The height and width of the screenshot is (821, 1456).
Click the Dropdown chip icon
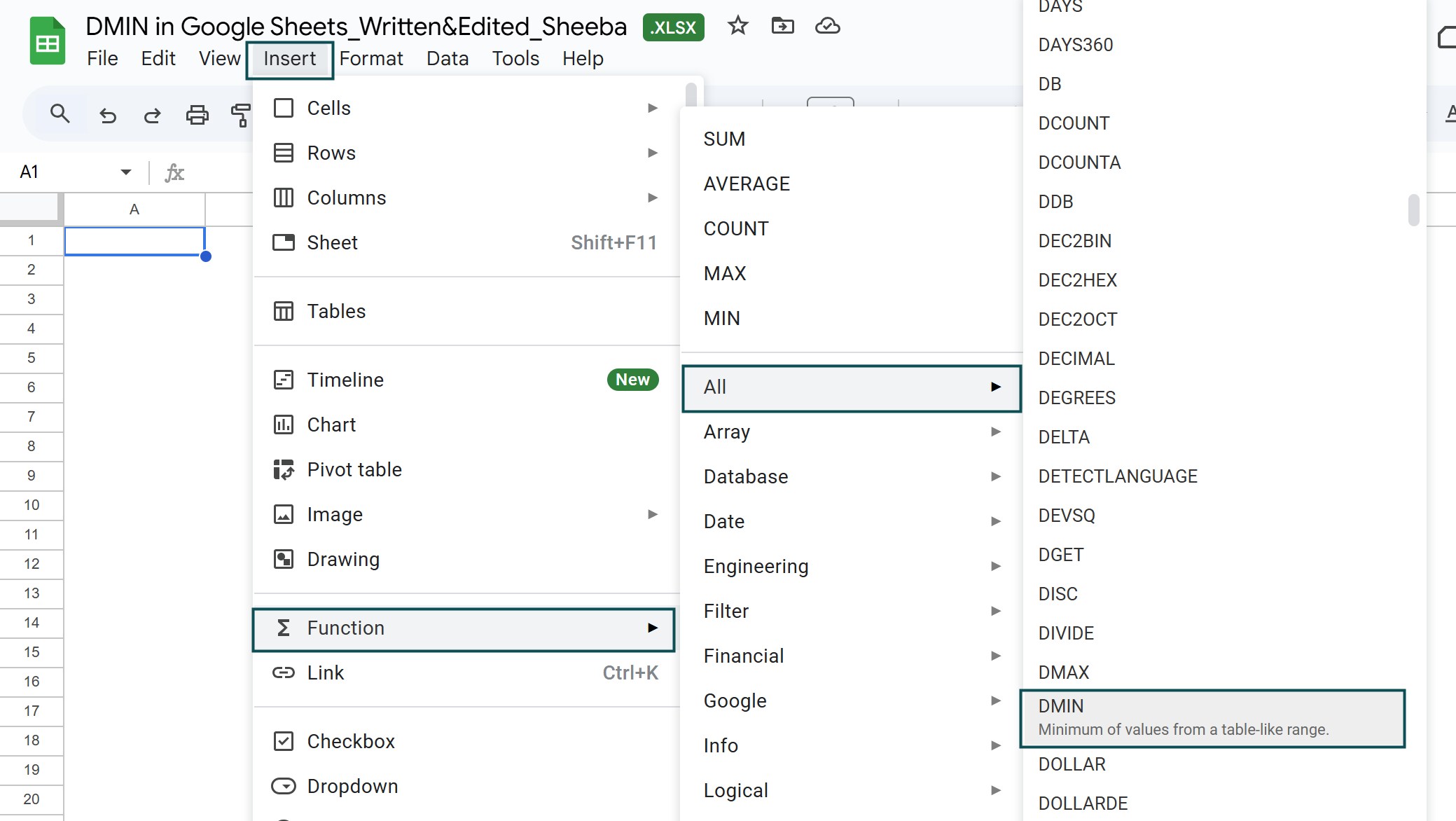(x=284, y=786)
